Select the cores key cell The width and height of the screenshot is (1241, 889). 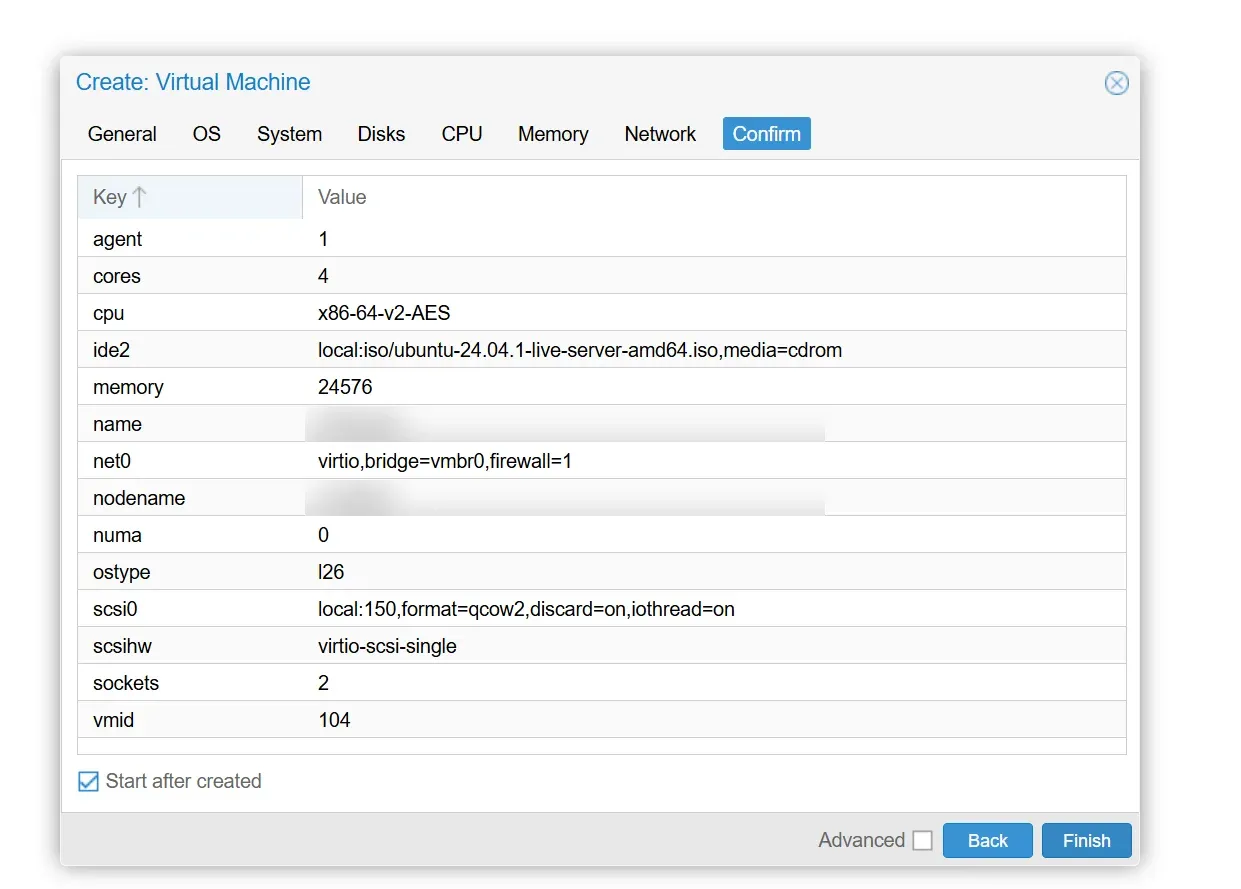pos(190,276)
